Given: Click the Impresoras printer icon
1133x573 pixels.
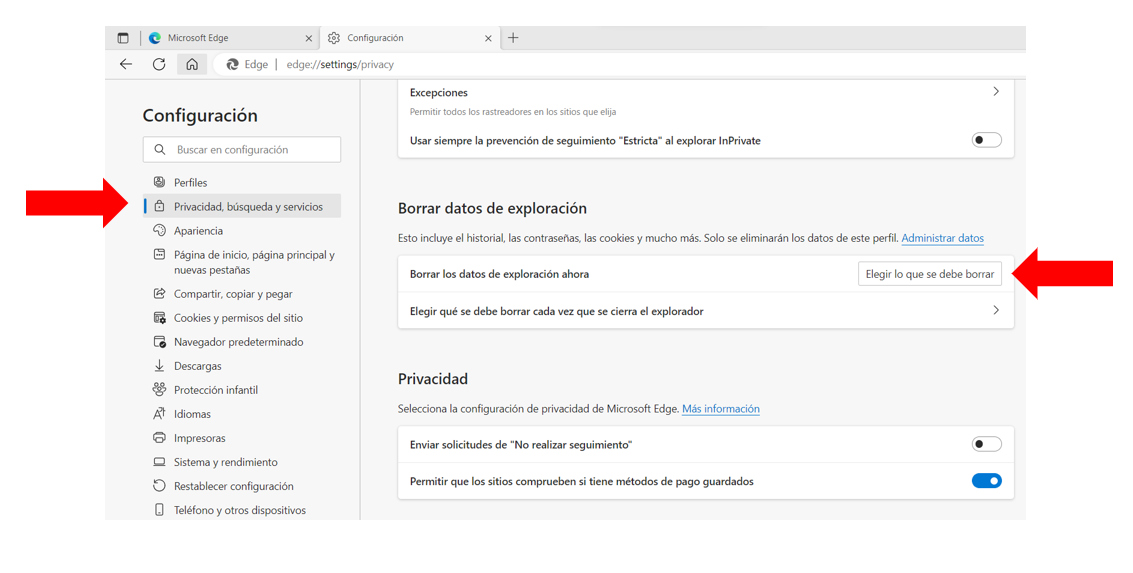Looking at the screenshot, I should pyautogui.click(x=159, y=438).
